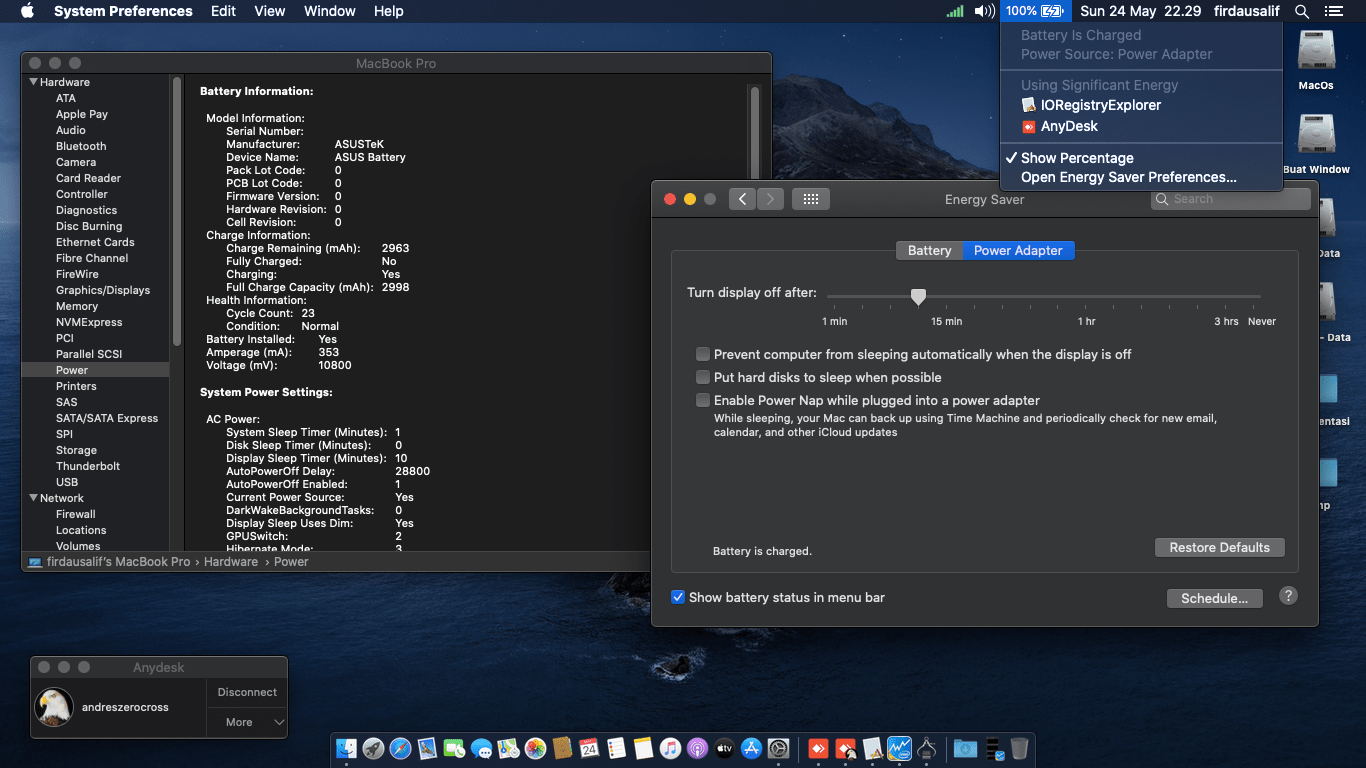Click the Spotlight search magnifier in menu bar
This screenshot has width=1366, height=768.
tap(1301, 11)
